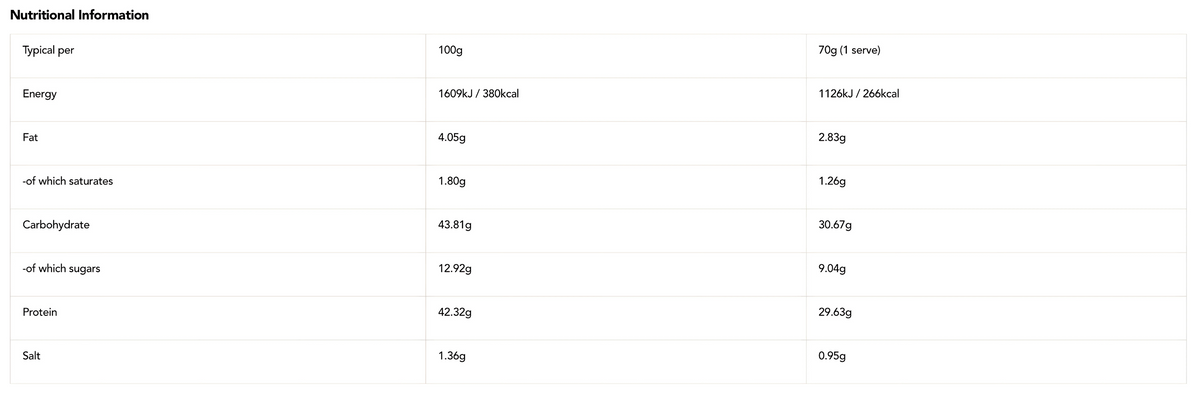Click the 1.26g saturates per serve value
This screenshot has height=394, width=1200.
[831, 182]
